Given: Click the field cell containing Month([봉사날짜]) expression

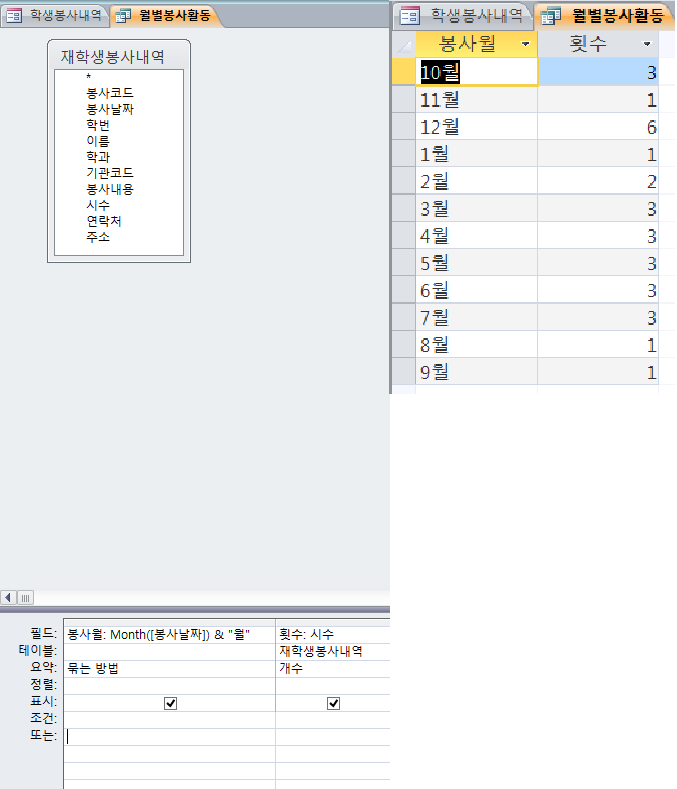Looking at the screenshot, I should [168, 634].
